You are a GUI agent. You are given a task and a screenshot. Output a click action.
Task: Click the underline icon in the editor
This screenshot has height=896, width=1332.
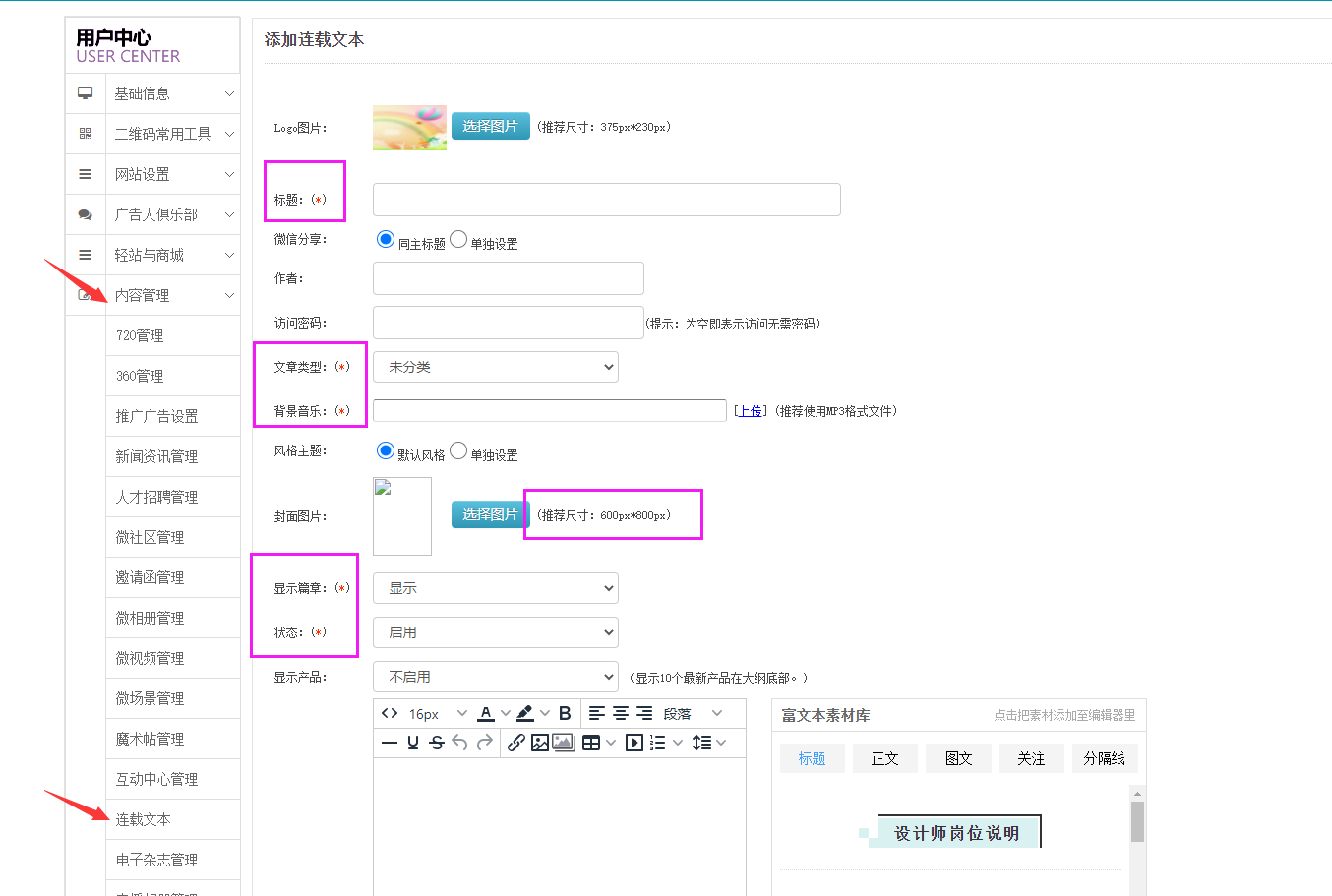pyautogui.click(x=413, y=743)
